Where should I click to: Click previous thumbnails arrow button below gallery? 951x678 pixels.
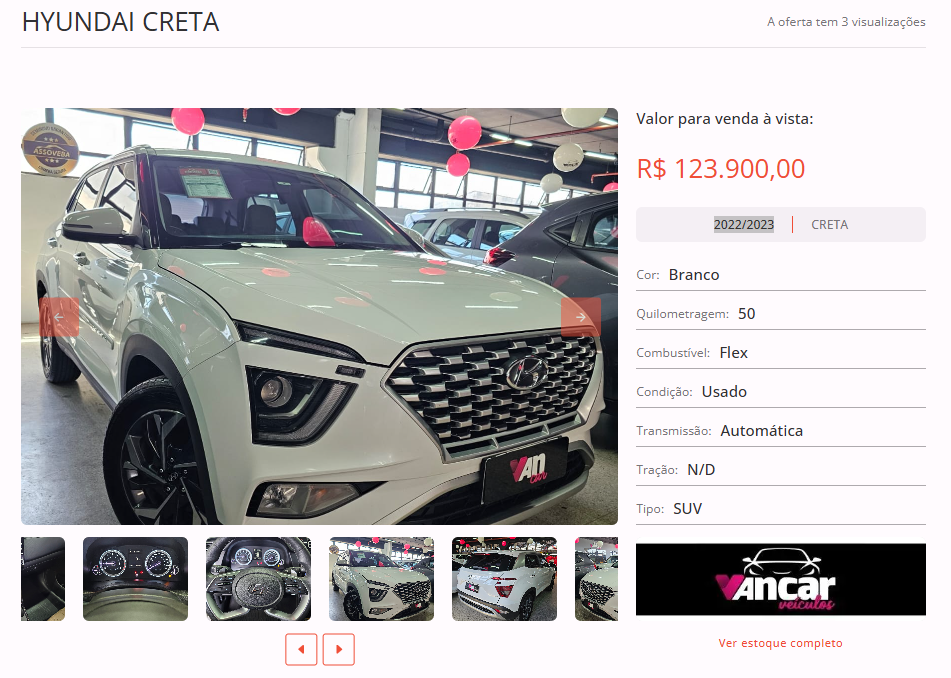[x=301, y=649]
